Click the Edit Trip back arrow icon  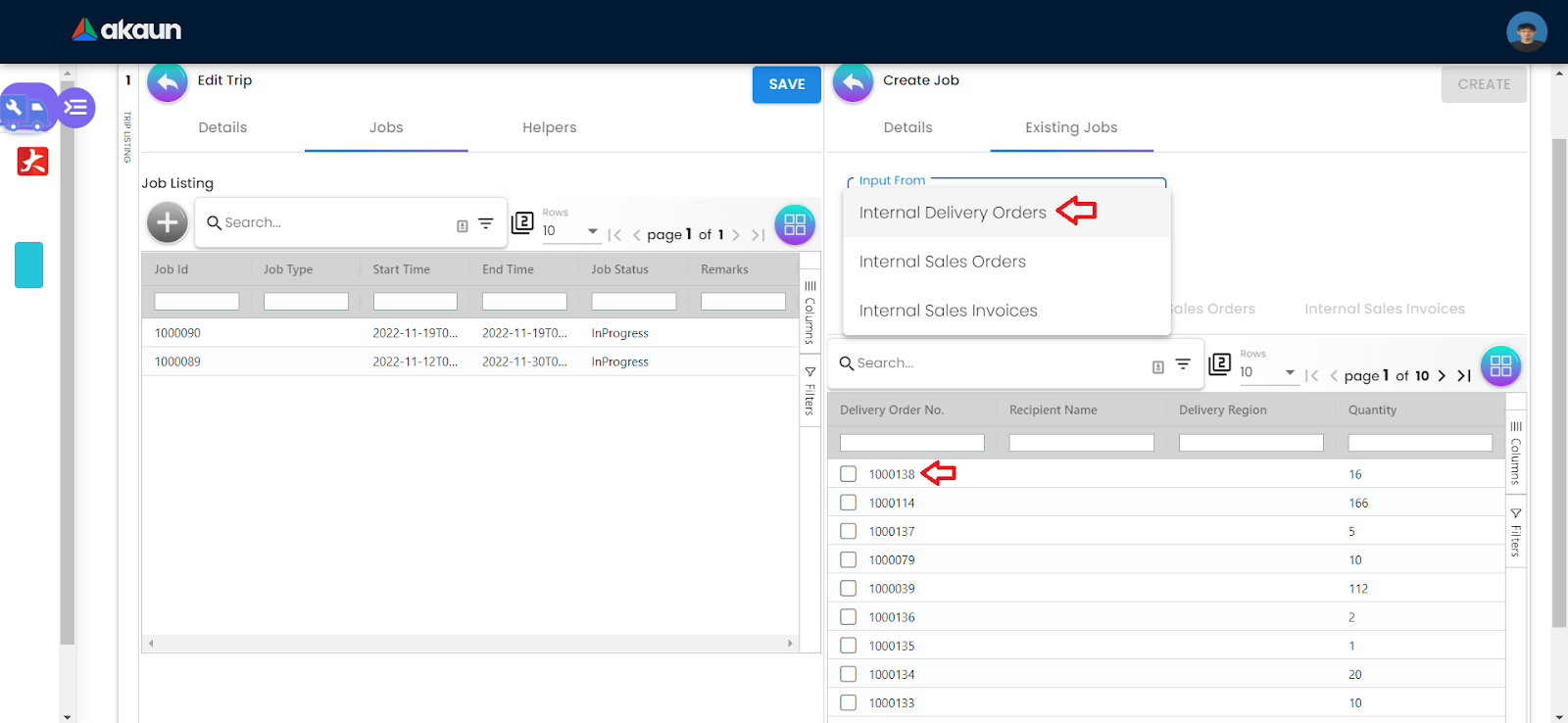168,83
